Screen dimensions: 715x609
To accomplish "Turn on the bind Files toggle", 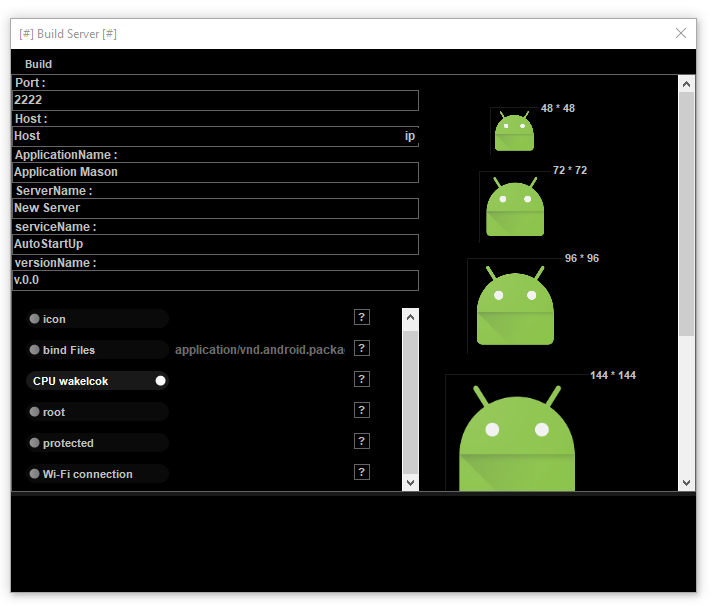I will coord(97,350).
